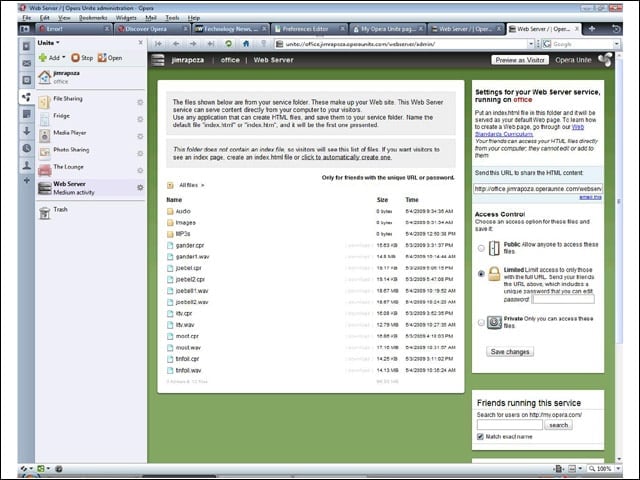Click the share URL text field

point(538,189)
